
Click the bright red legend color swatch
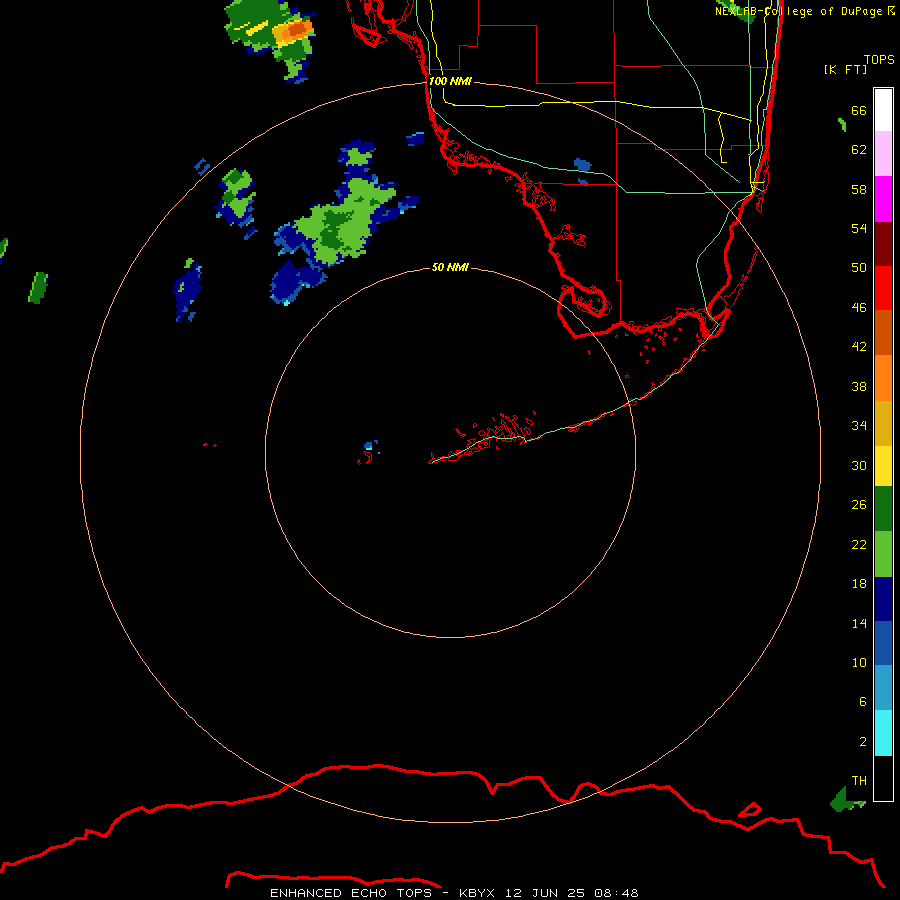coord(883,288)
